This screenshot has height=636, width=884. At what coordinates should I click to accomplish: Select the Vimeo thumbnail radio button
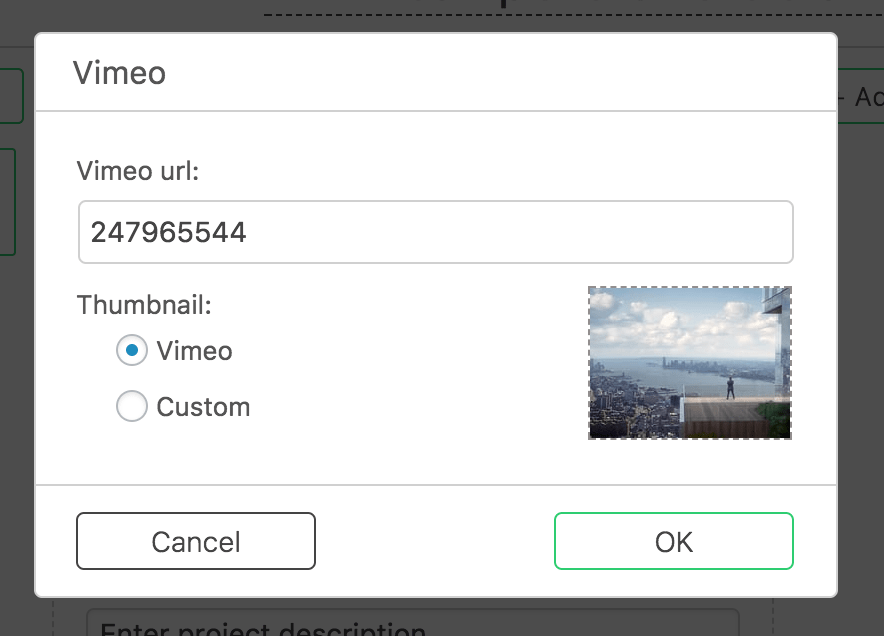pyautogui.click(x=132, y=351)
